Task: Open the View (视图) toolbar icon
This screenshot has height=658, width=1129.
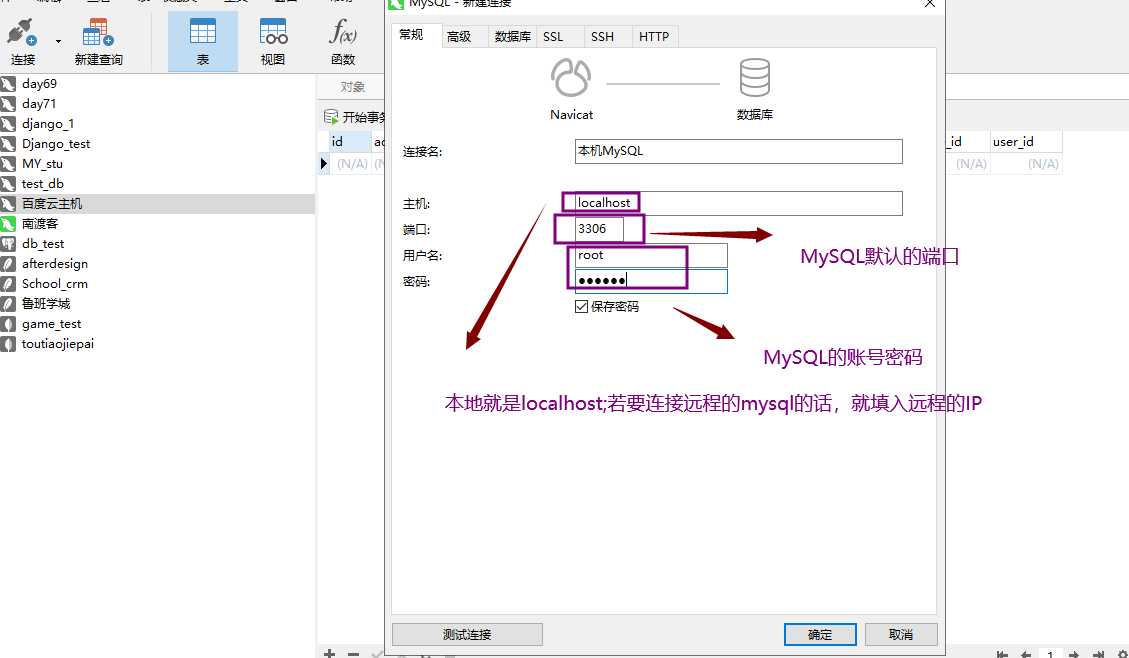Action: [273, 32]
